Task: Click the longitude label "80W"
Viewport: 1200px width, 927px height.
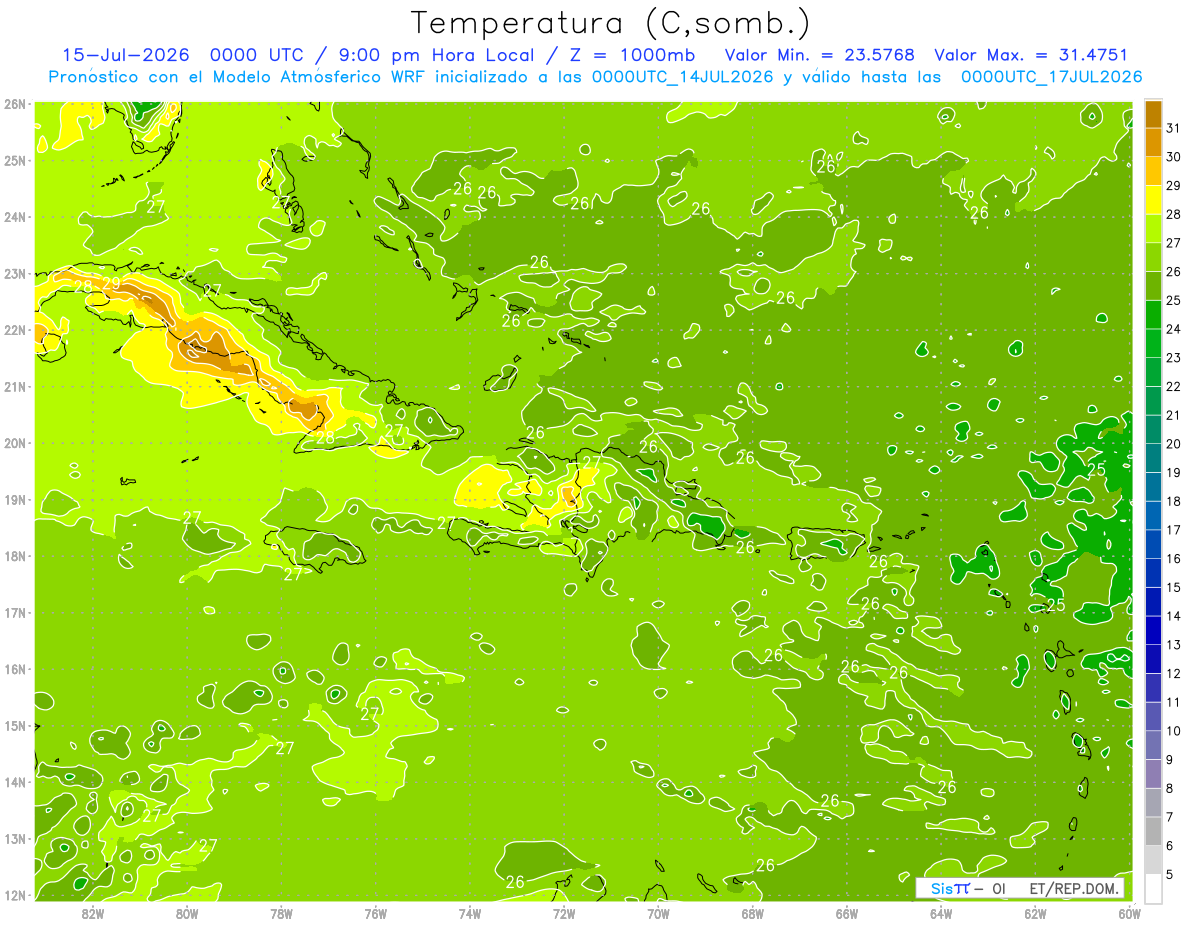Action: pos(187,913)
